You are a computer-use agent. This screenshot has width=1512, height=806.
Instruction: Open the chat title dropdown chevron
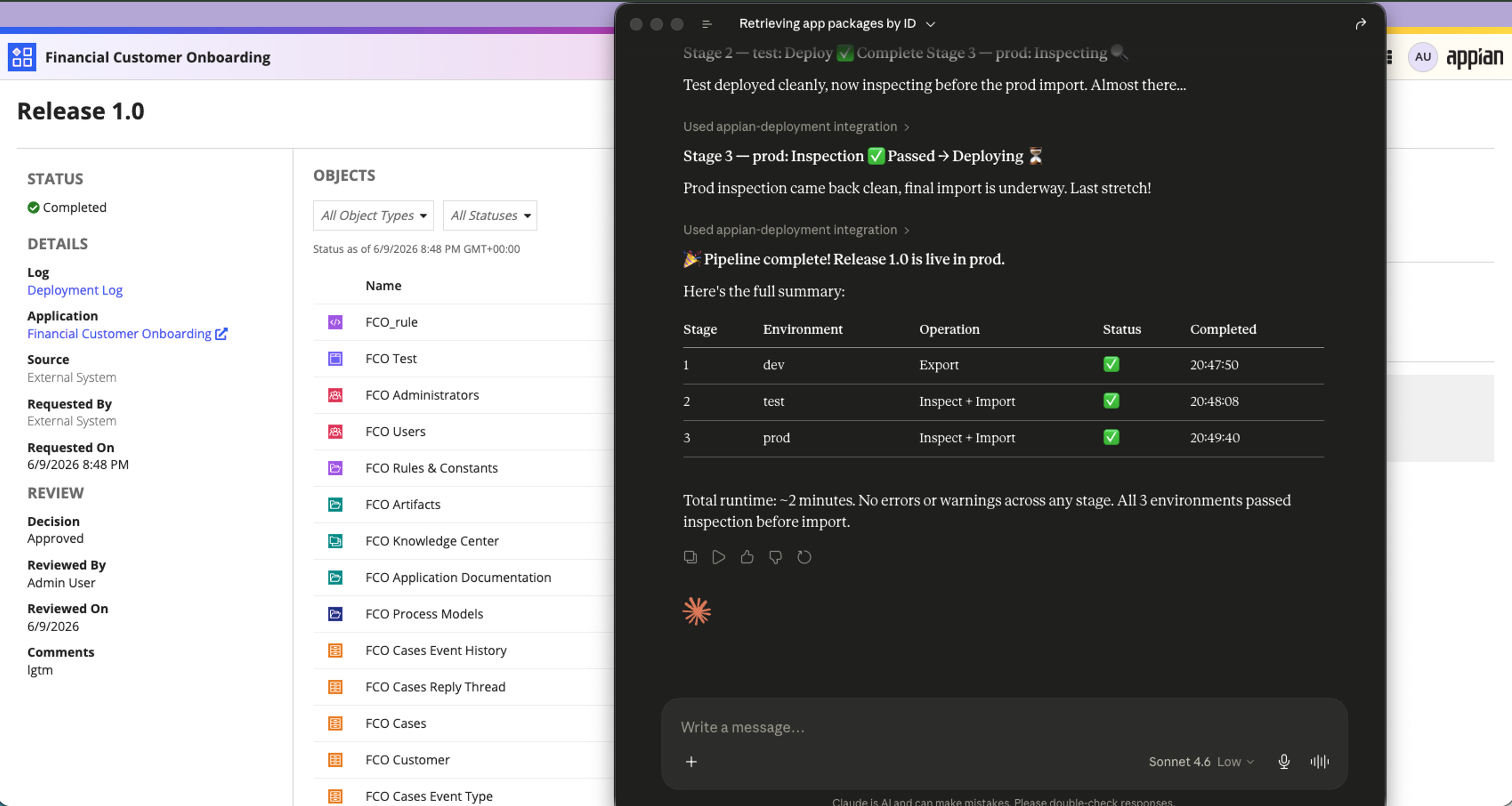pos(930,24)
